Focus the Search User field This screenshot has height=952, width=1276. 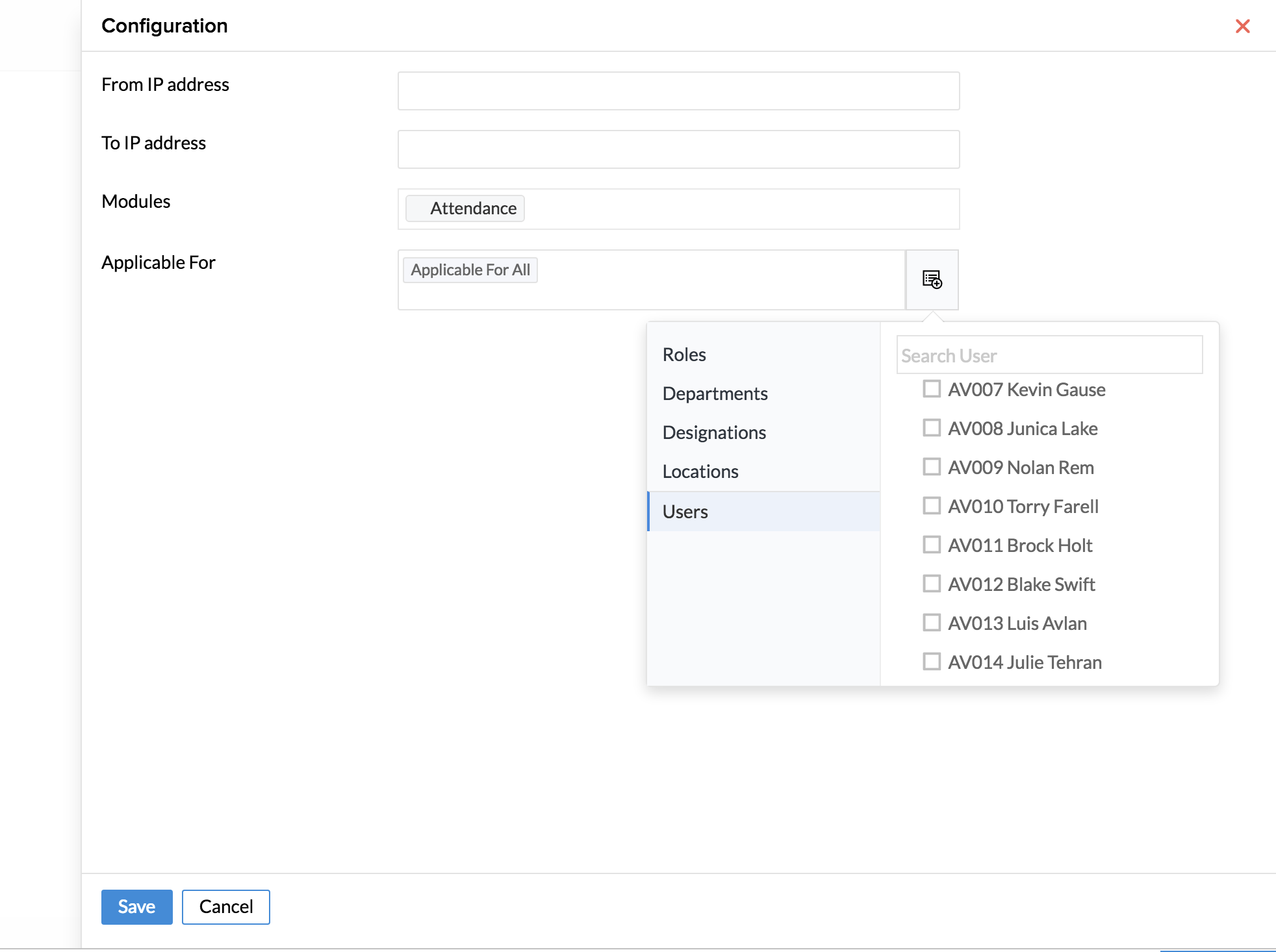(1049, 355)
